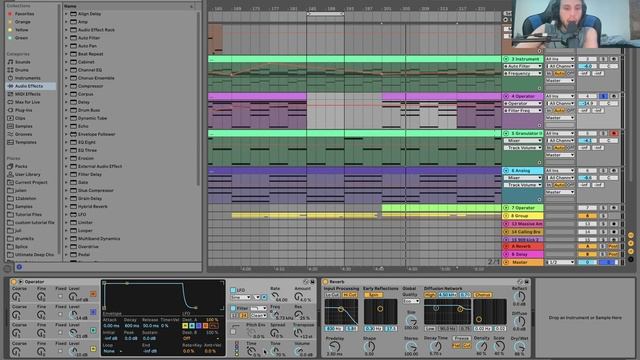
Task: Save Reverb device preset icon
Action: click(527, 282)
